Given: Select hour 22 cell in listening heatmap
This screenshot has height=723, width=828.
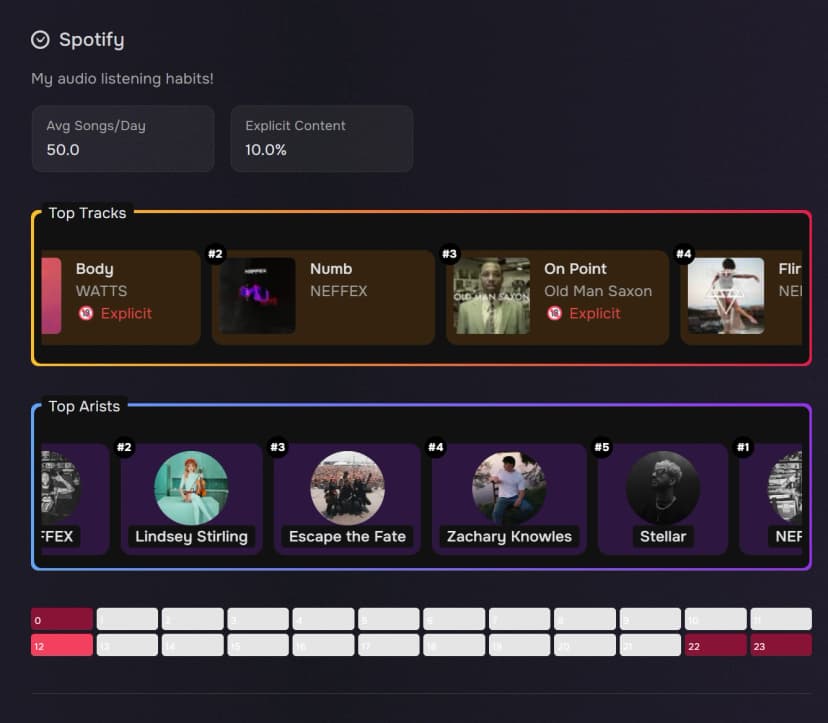Looking at the screenshot, I should pos(715,645).
